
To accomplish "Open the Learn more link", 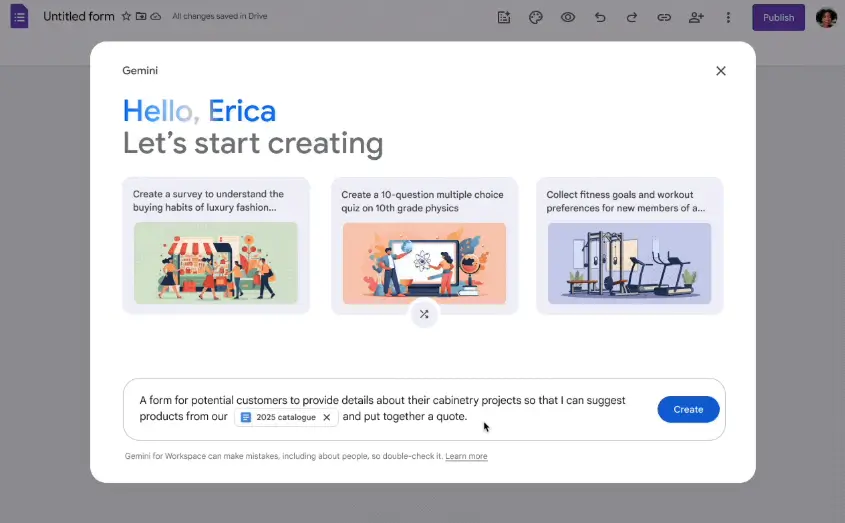I will [466, 456].
